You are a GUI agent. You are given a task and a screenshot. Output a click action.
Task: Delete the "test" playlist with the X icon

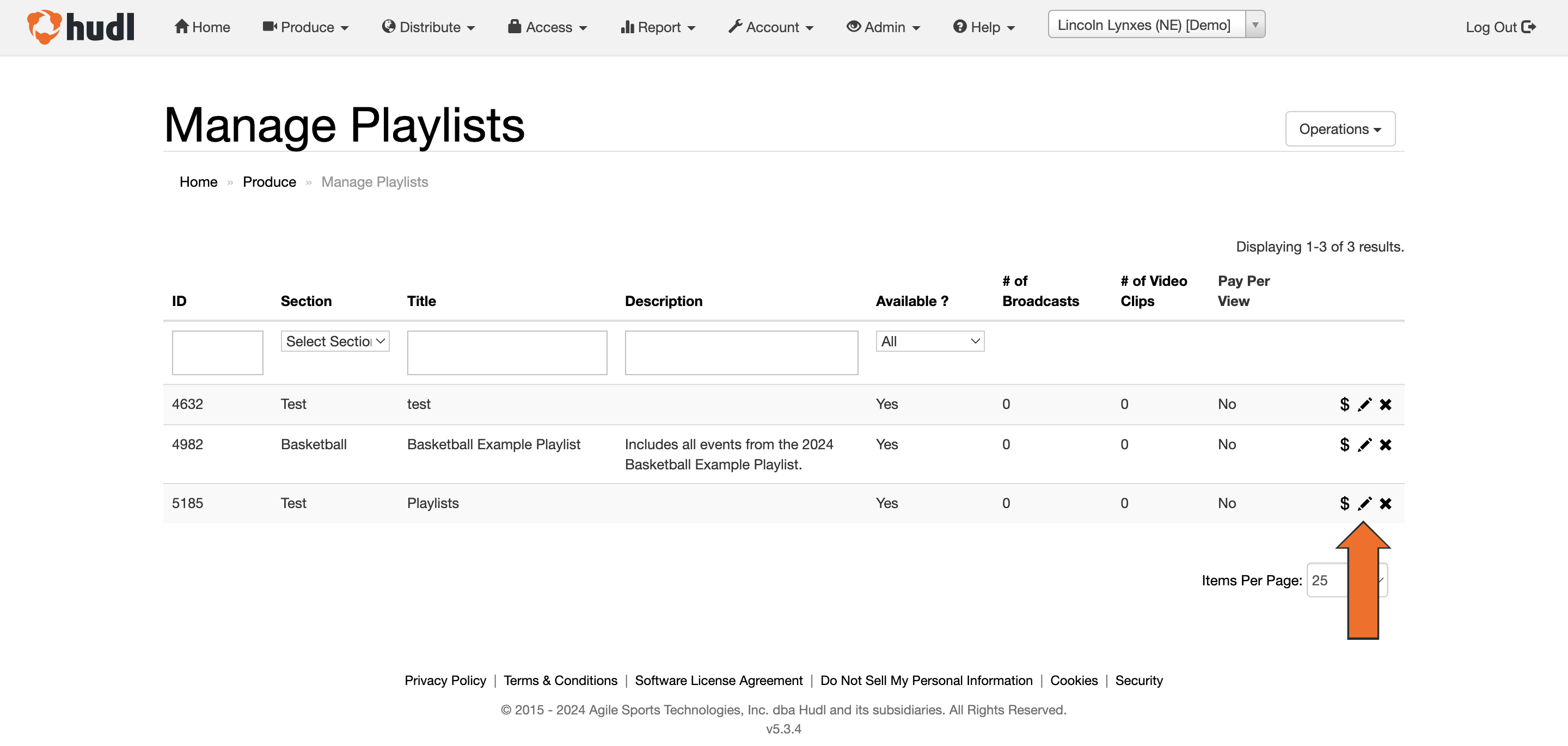click(1386, 403)
